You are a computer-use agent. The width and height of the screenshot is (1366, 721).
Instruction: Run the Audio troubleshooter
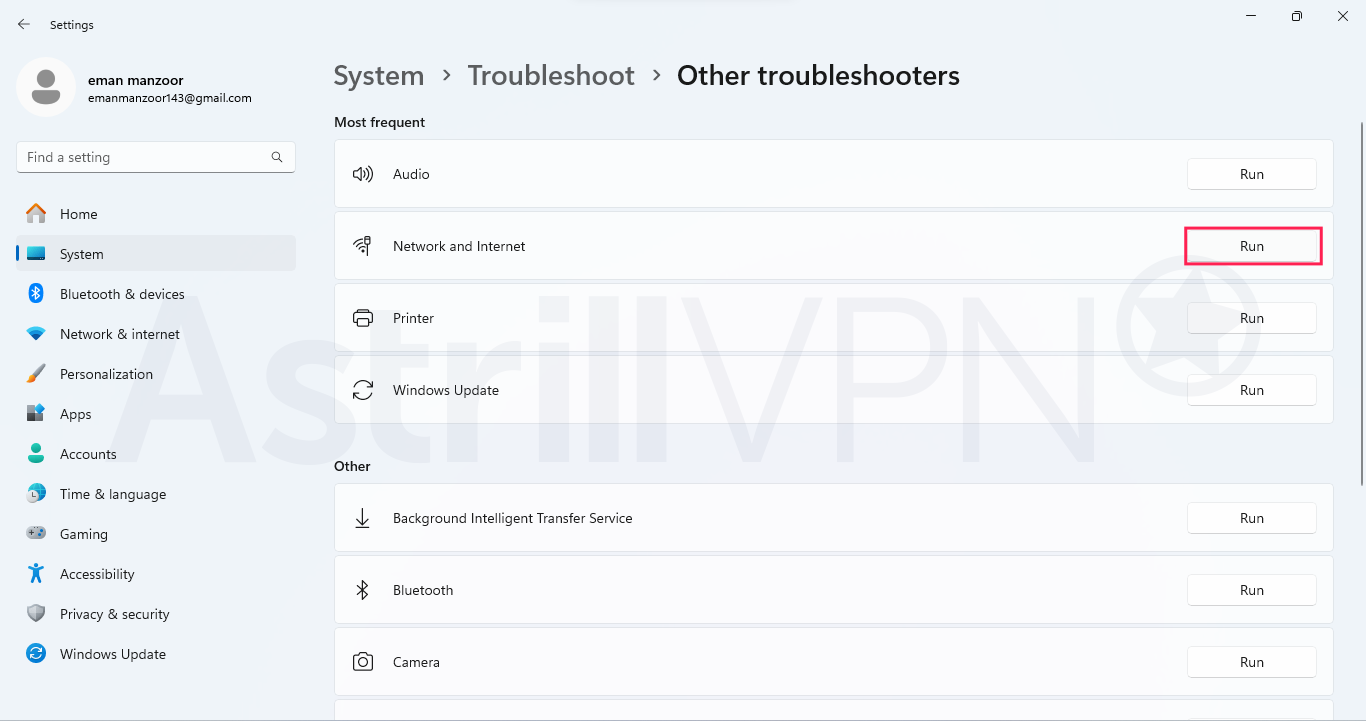pyautogui.click(x=1252, y=174)
